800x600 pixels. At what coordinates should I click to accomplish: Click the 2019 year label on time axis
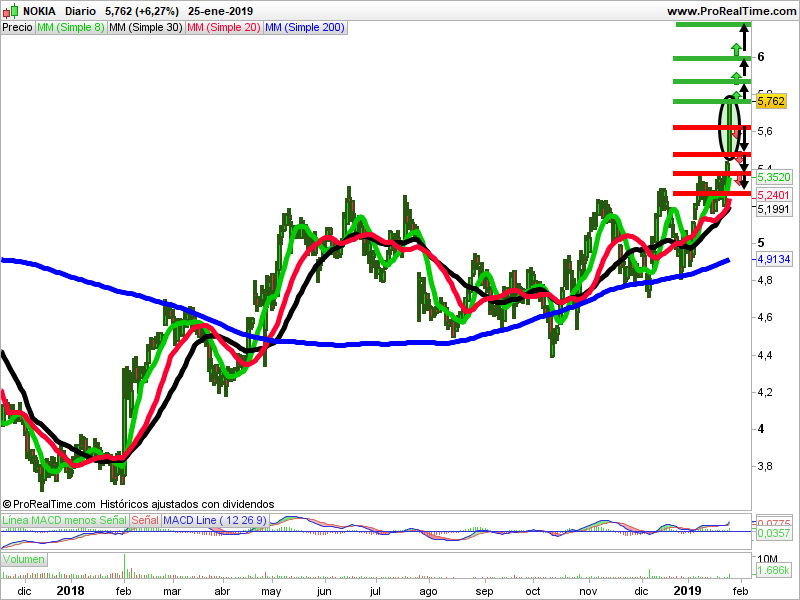[688, 590]
